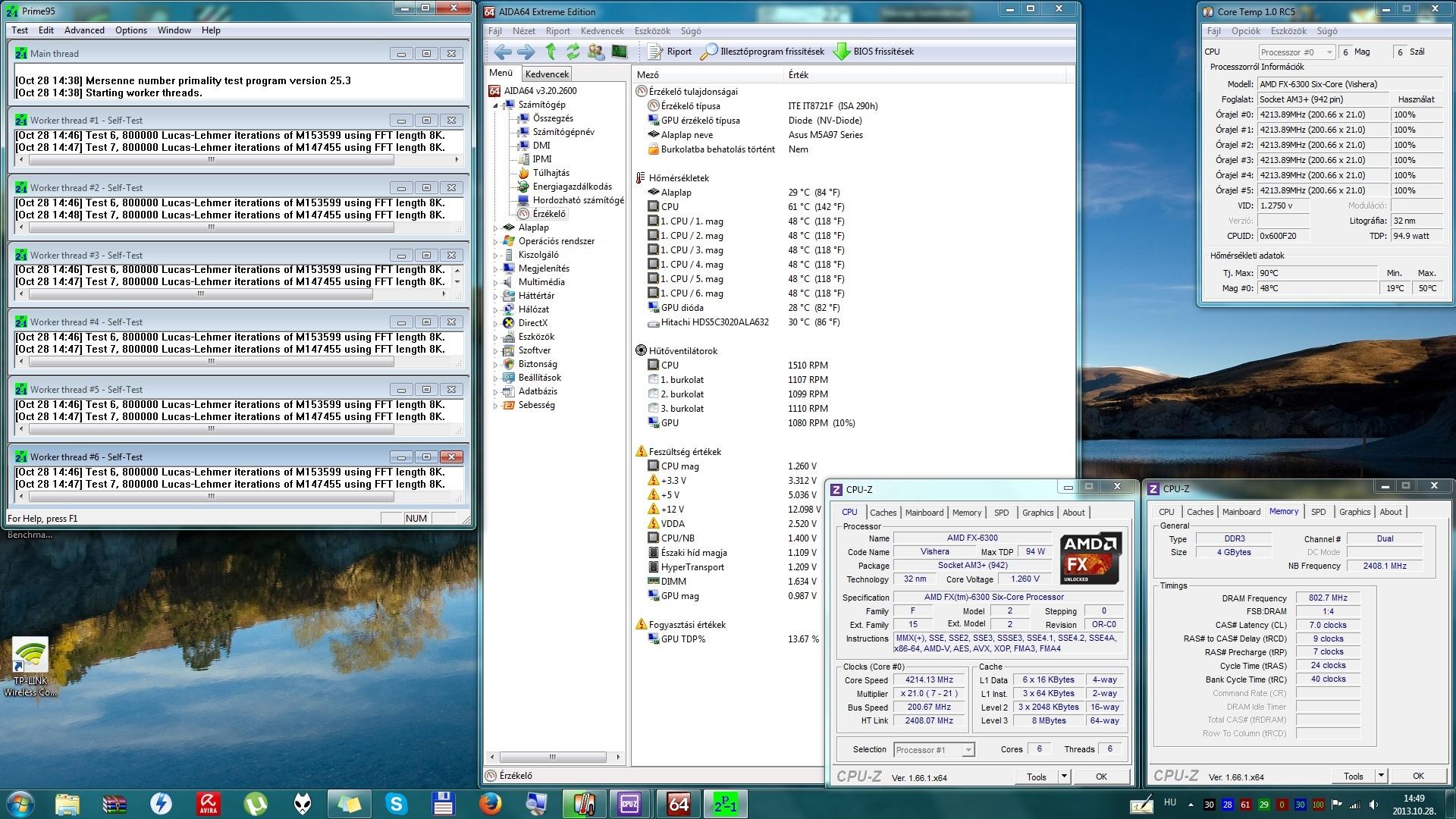Image resolution: width=1456 pixels, height=819 pixels.
Task: Open Skype from the taskbar
Action: click(396, 803)
